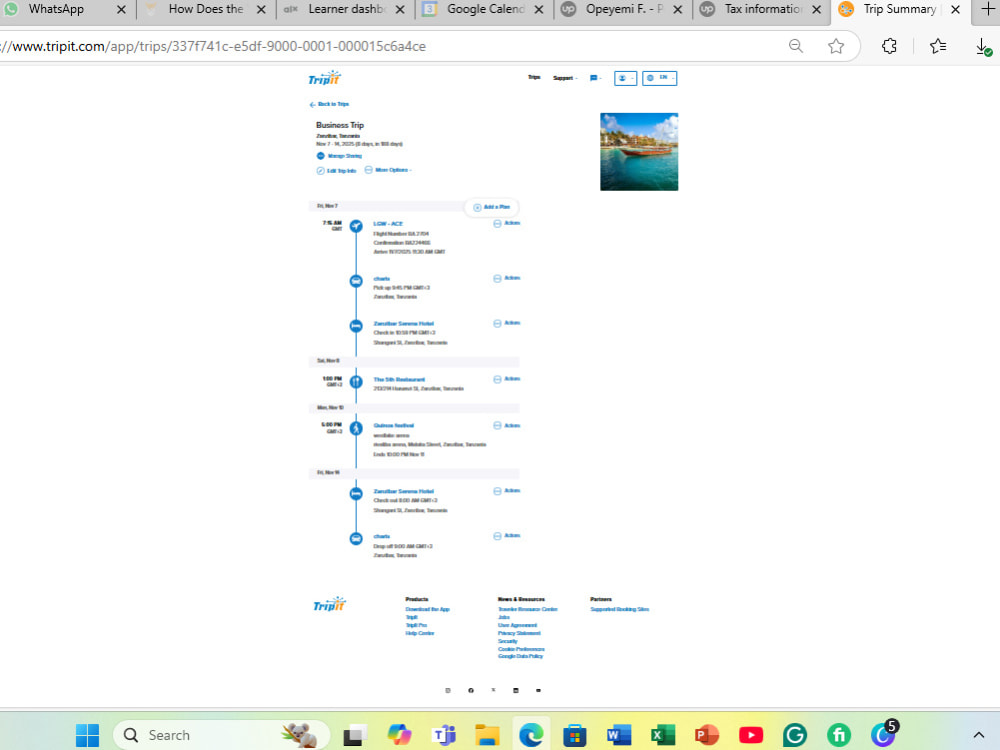Click Privacy Statement footer link

pos(519,633)
